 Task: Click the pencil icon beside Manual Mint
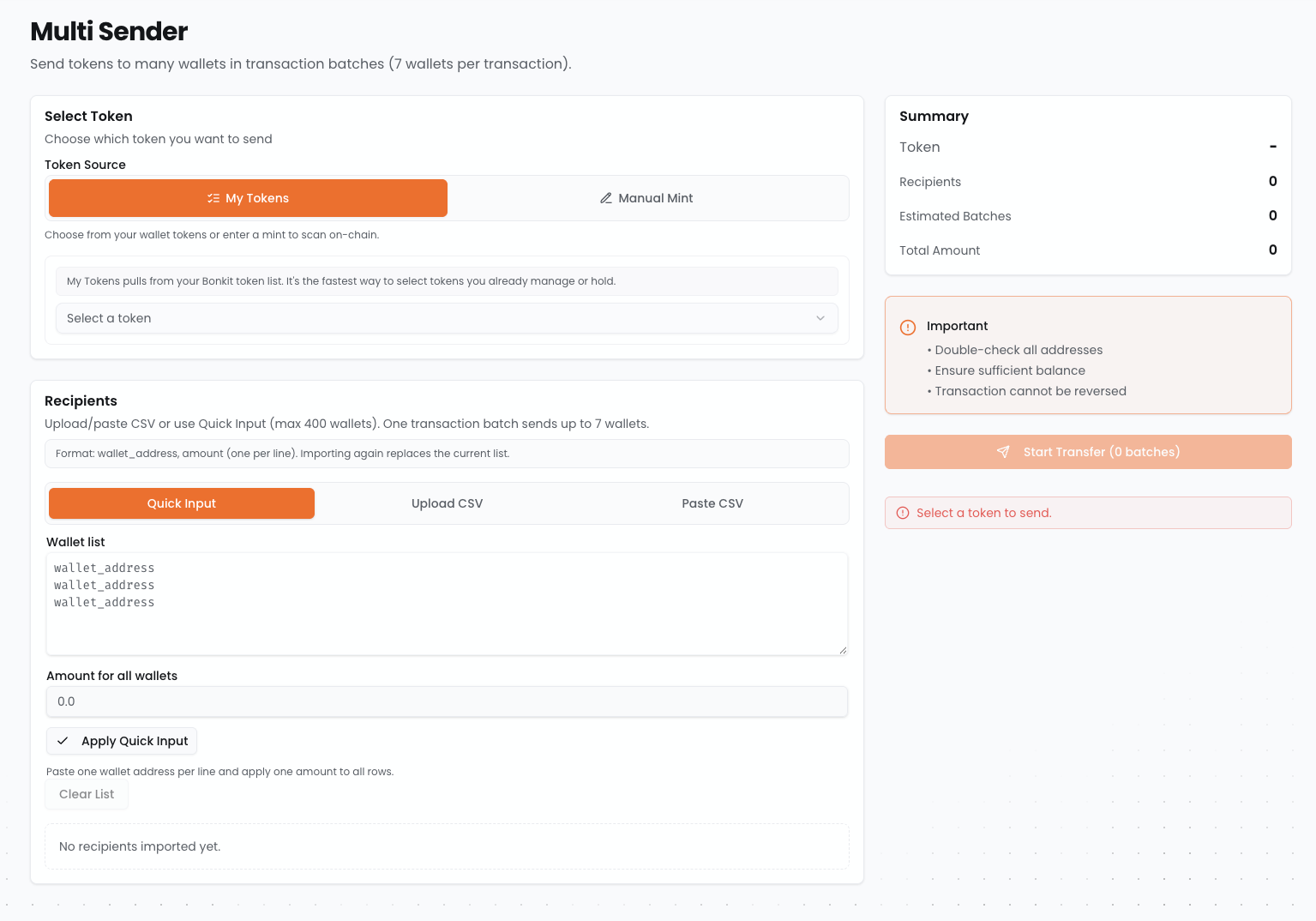tap(605, 198)
